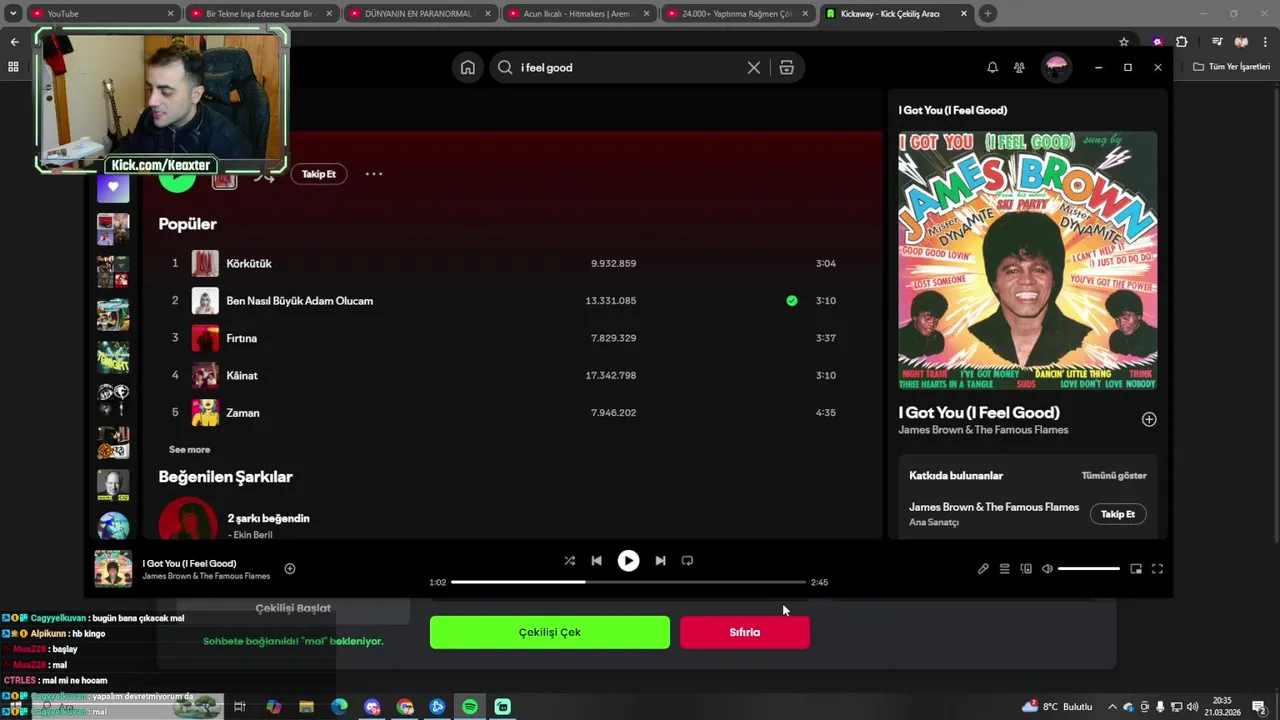Play Zaman track row
This screenshot has width=1280, height=720.
tap(510, 413)
